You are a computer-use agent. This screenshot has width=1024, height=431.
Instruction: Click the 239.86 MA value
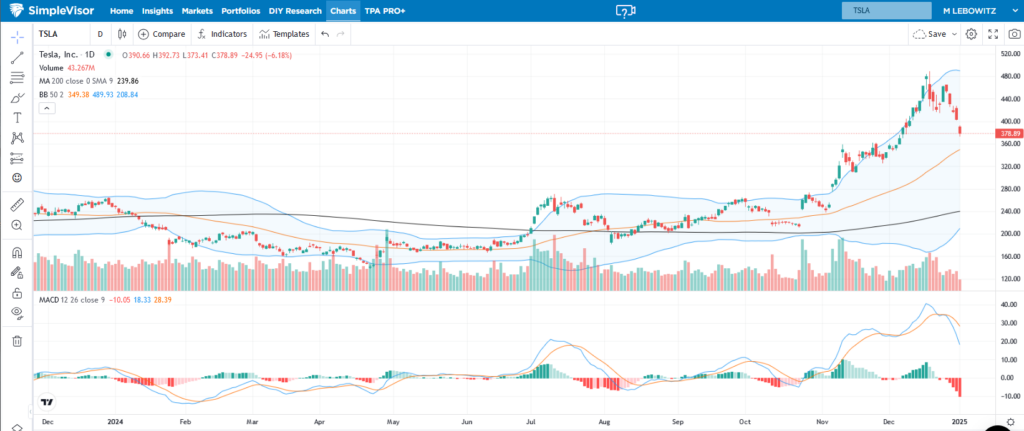(127, 81)
